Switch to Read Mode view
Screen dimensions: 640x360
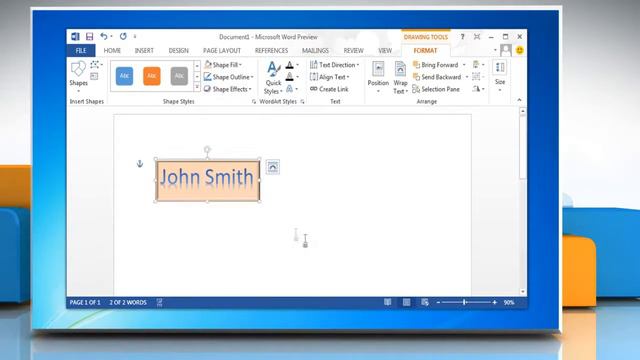click(388, 302)
